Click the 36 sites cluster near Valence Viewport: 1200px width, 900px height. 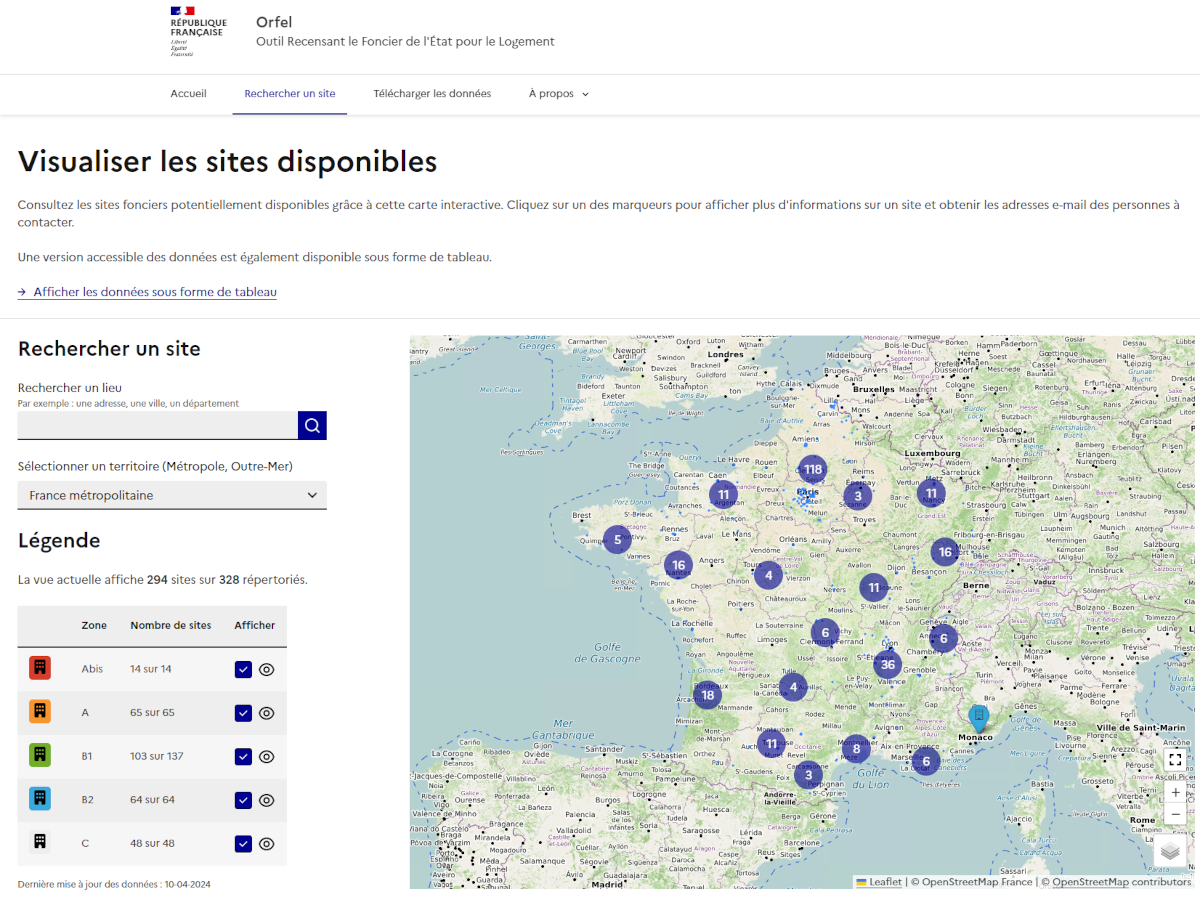[887, 665]
